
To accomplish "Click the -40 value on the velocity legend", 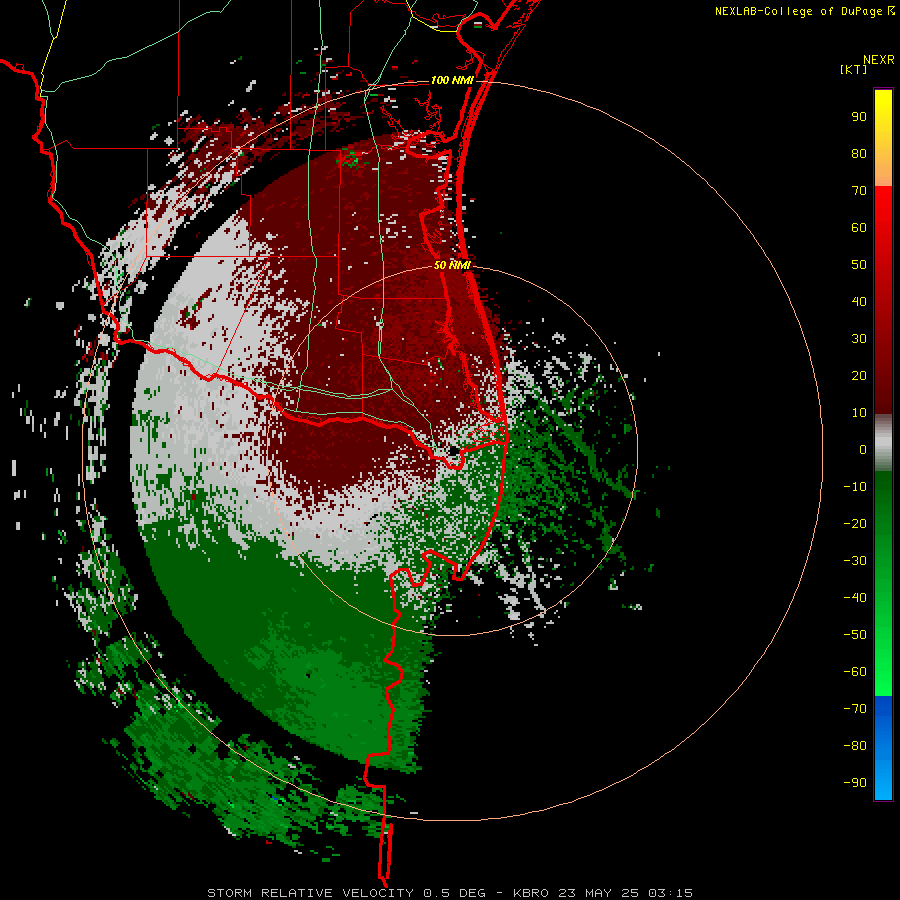I will click(855, 598).
